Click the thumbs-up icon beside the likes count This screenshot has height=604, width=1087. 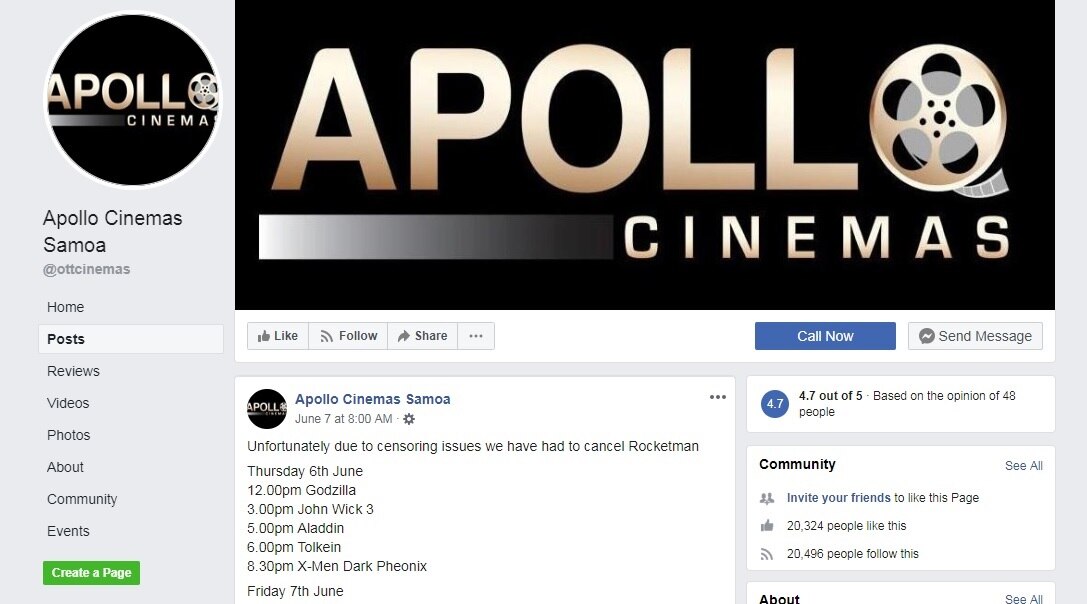click(x=766, y=525)
